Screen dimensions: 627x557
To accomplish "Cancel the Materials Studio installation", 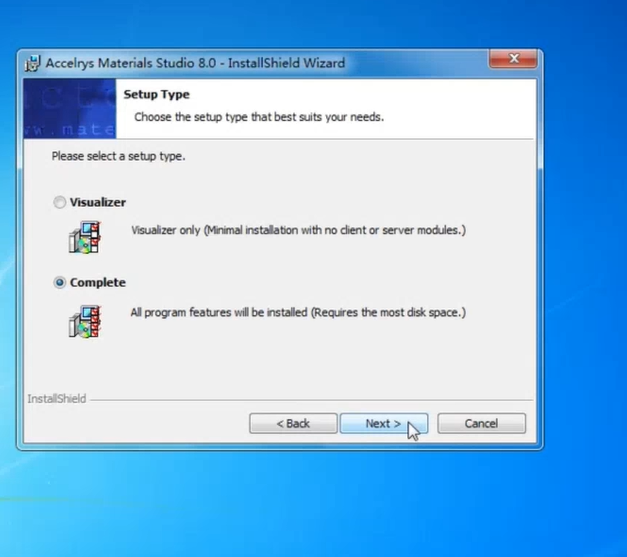I will pyautogui.click(x=481, y=423).
